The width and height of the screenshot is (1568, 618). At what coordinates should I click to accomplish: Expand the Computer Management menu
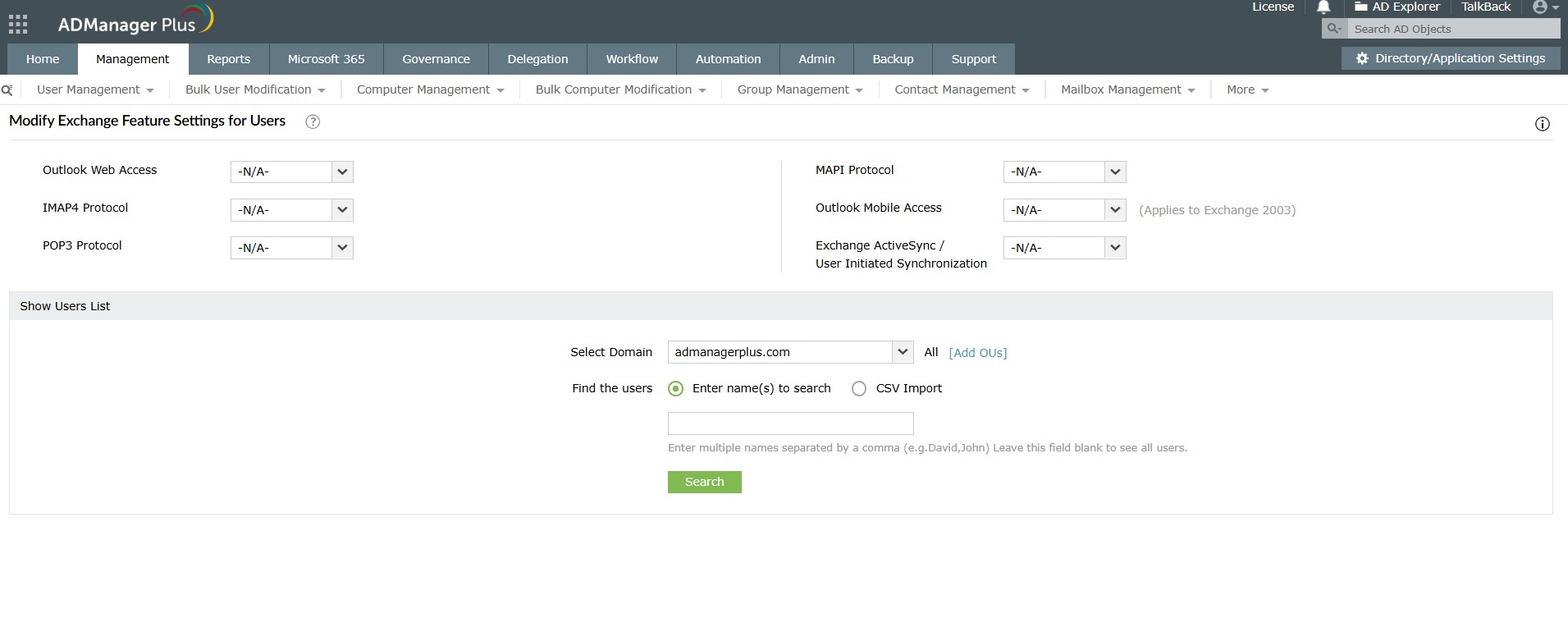click(x=430, y=90)
